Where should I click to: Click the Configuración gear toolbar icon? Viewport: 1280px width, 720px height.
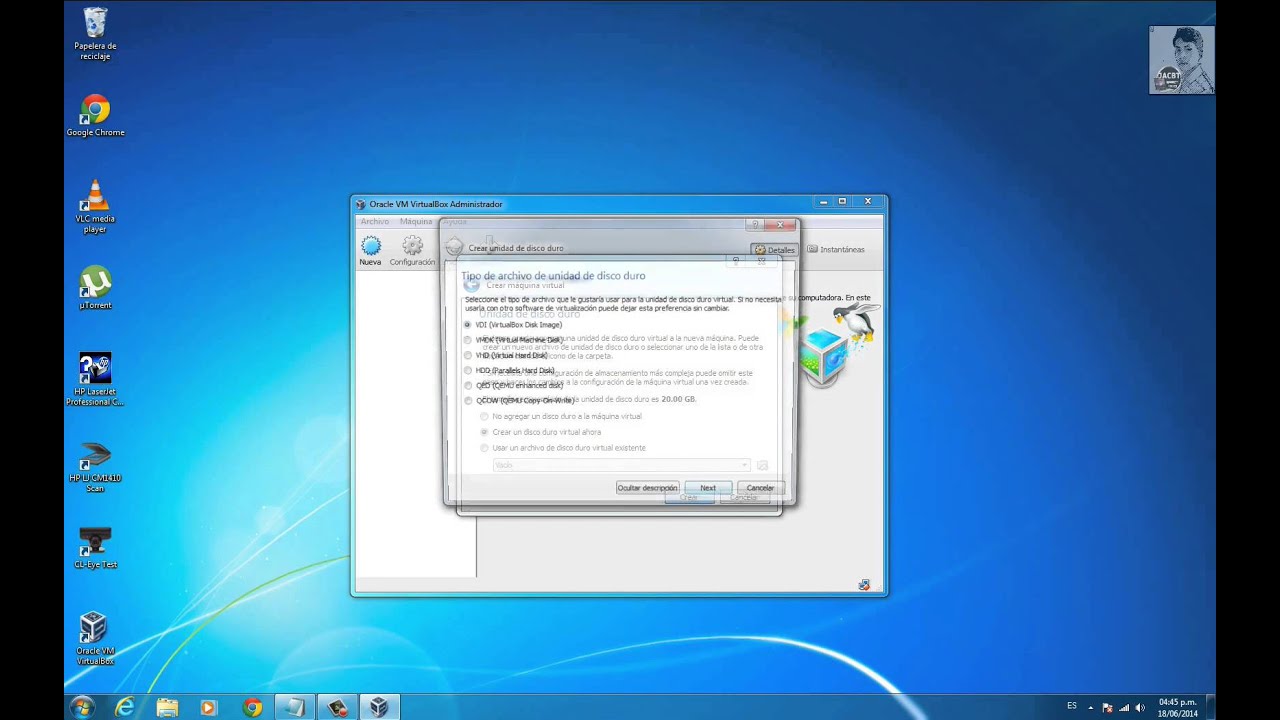pyautogui.click(x=413, y=251)
